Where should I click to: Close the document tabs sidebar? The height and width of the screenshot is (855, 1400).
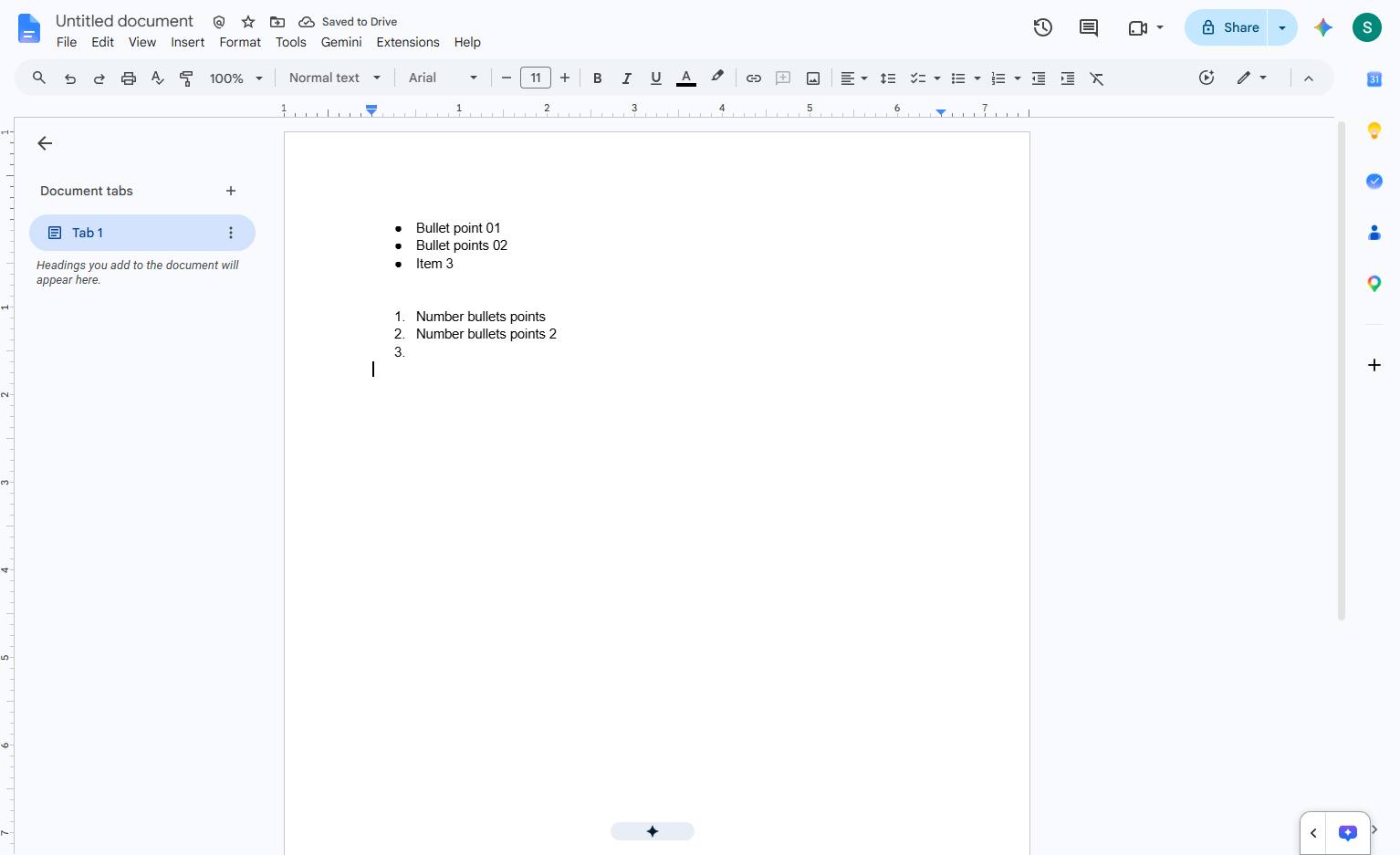pos(45,143)
